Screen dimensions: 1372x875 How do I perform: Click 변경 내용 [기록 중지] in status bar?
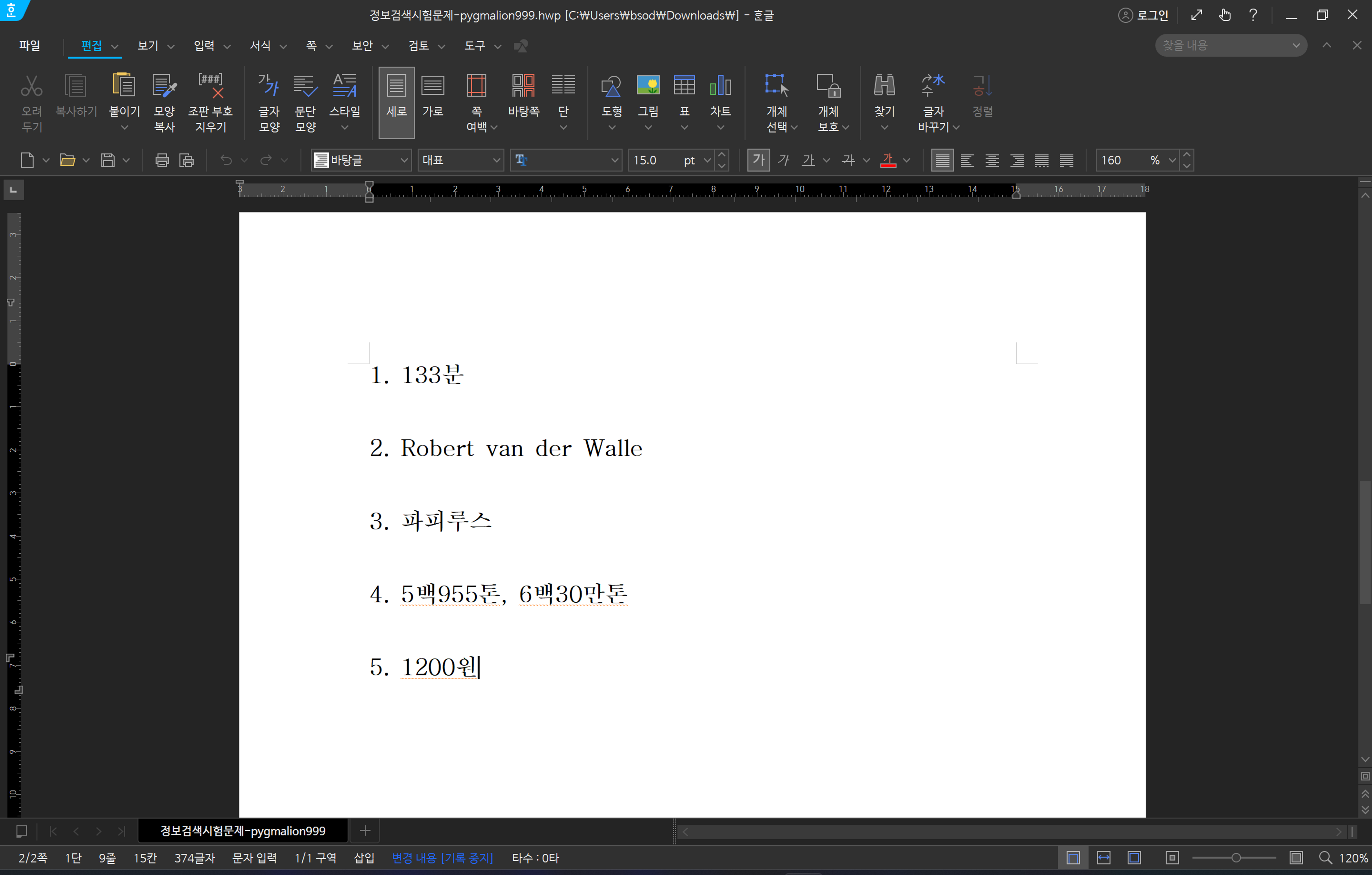click(442, 858)
